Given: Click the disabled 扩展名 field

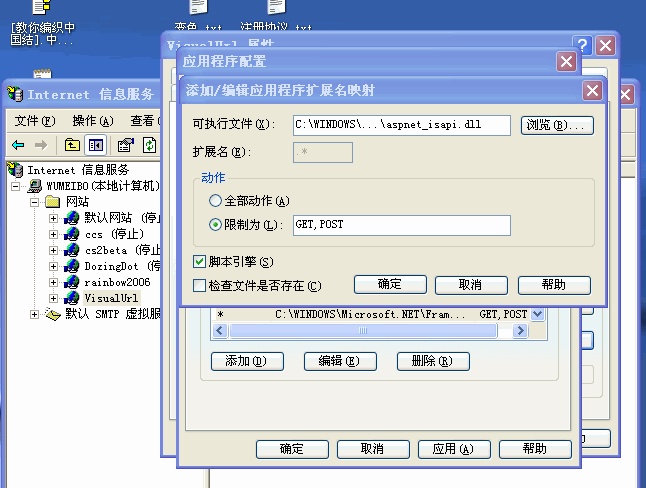Looking at the screenshot, I should [323, 152].
